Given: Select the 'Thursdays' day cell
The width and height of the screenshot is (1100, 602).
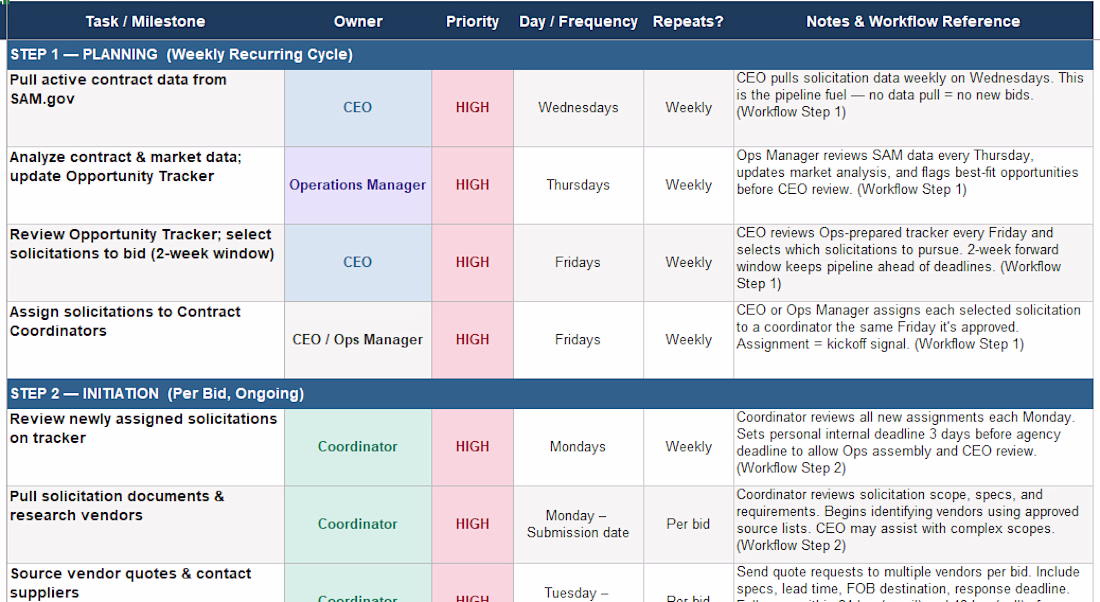Looking at the screenshot, I should (x=578, y=185).
